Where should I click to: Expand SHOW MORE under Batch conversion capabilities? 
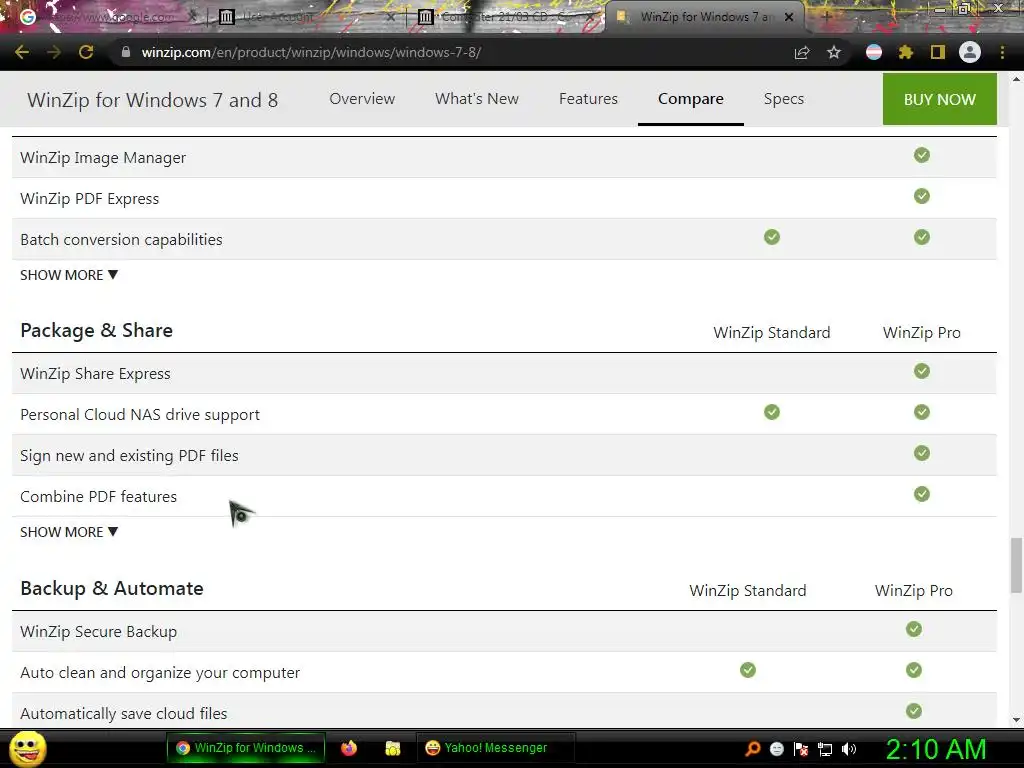69,275
